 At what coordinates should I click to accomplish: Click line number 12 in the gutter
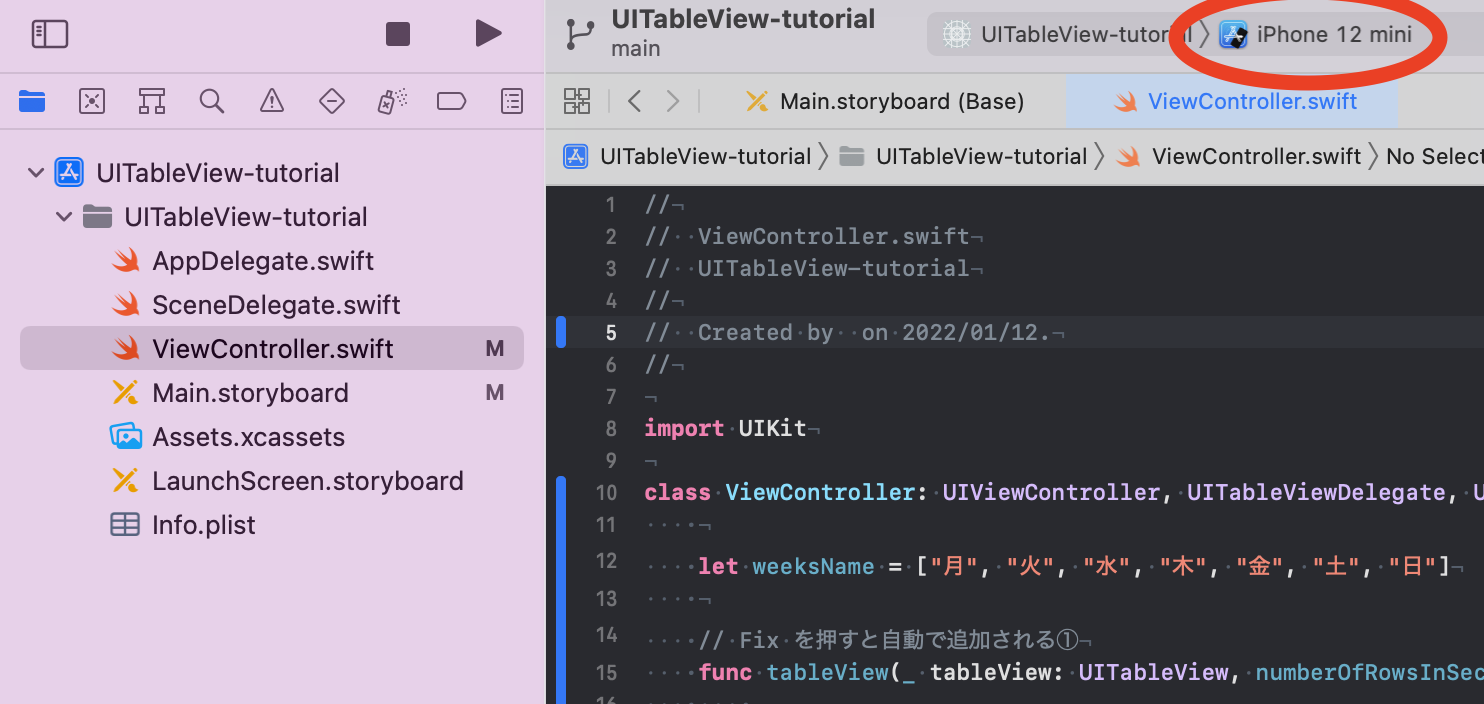coord(606,560)
